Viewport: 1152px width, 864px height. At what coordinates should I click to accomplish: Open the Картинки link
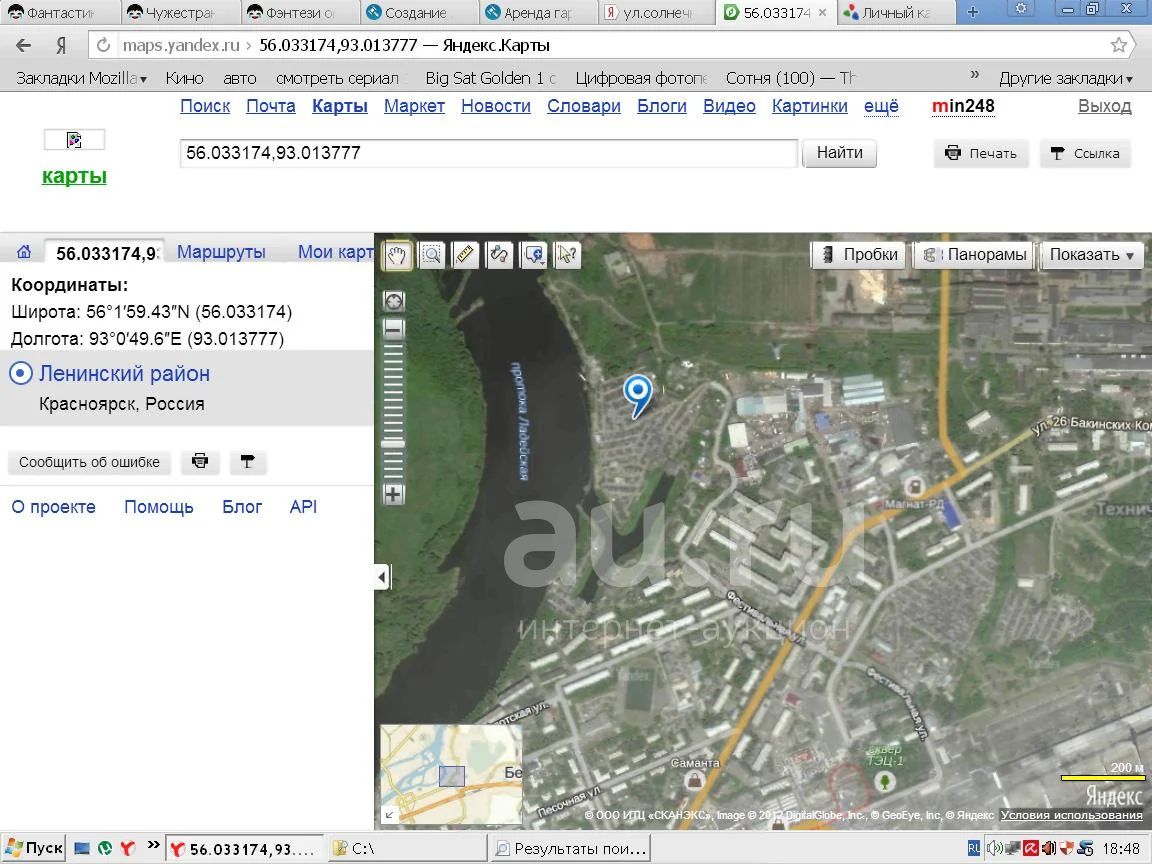point(810,106)
